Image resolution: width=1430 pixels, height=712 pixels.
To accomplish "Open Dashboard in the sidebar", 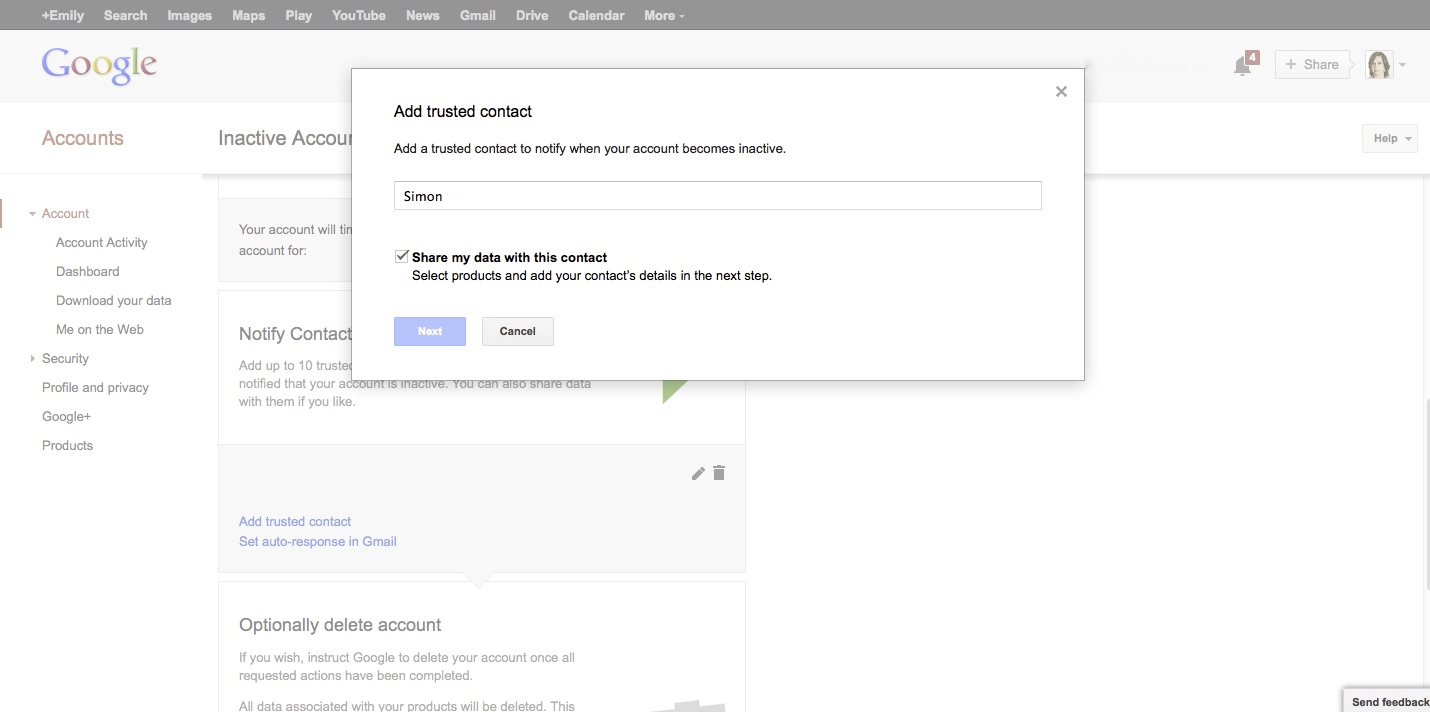I will (x=87, y=272).
